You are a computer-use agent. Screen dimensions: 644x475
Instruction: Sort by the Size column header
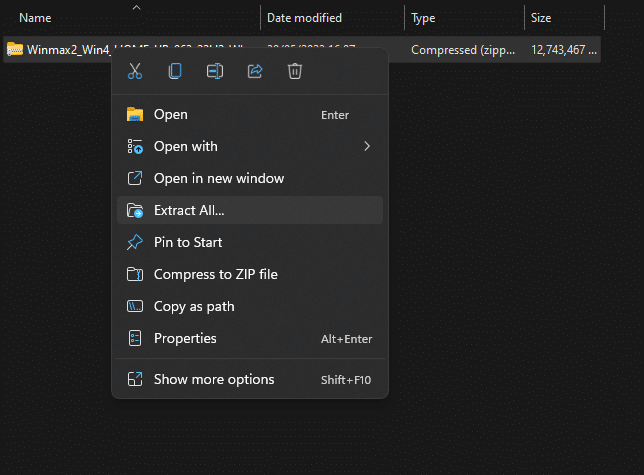coord(541,18)
